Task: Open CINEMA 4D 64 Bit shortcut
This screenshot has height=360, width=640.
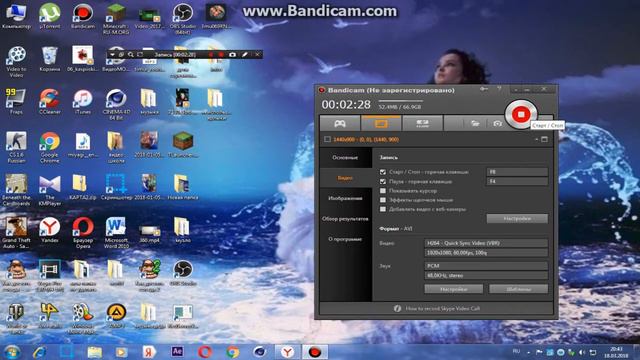Action: coord(116,104)
